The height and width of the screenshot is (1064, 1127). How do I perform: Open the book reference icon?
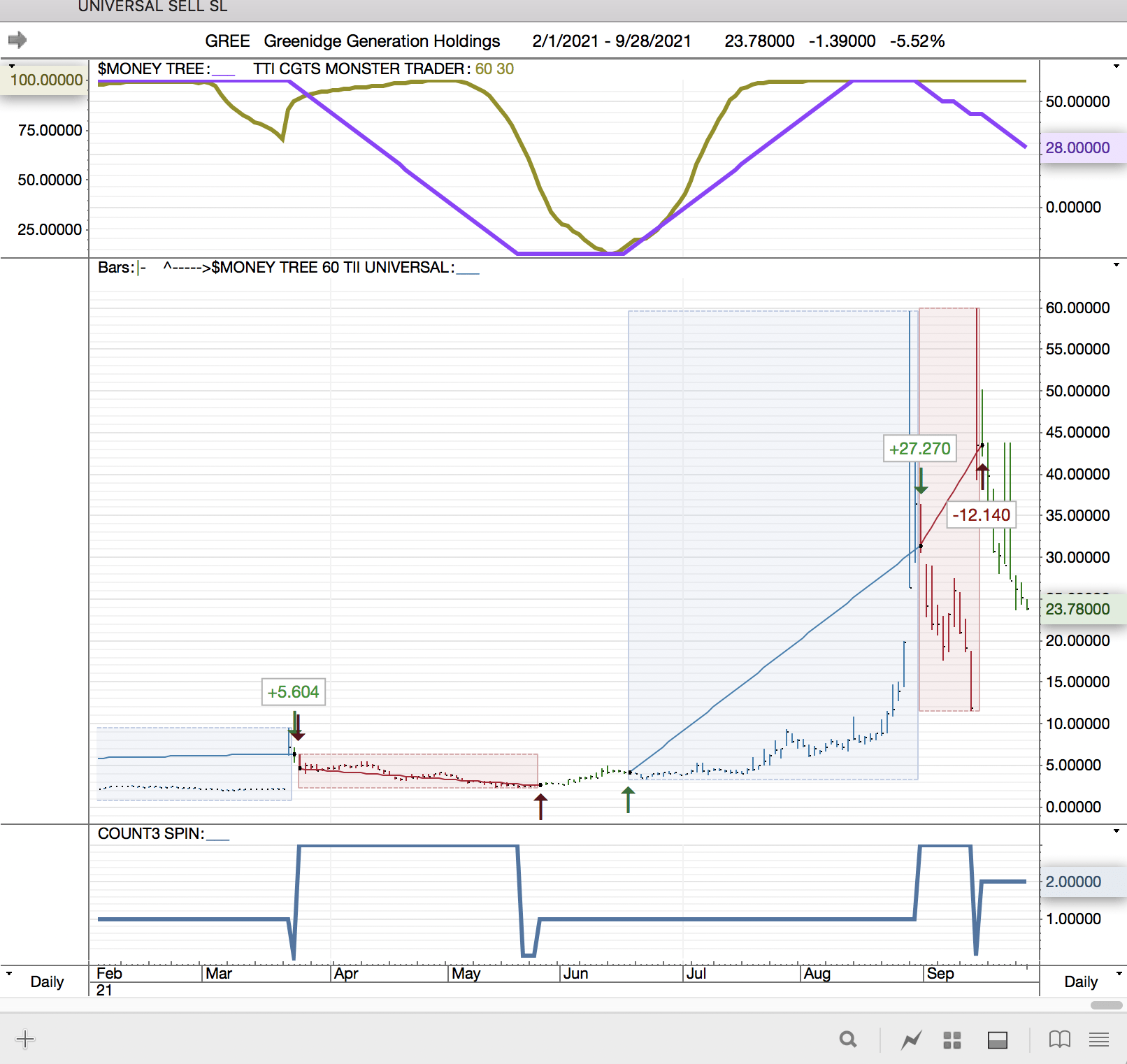tap(1059, 1040)
